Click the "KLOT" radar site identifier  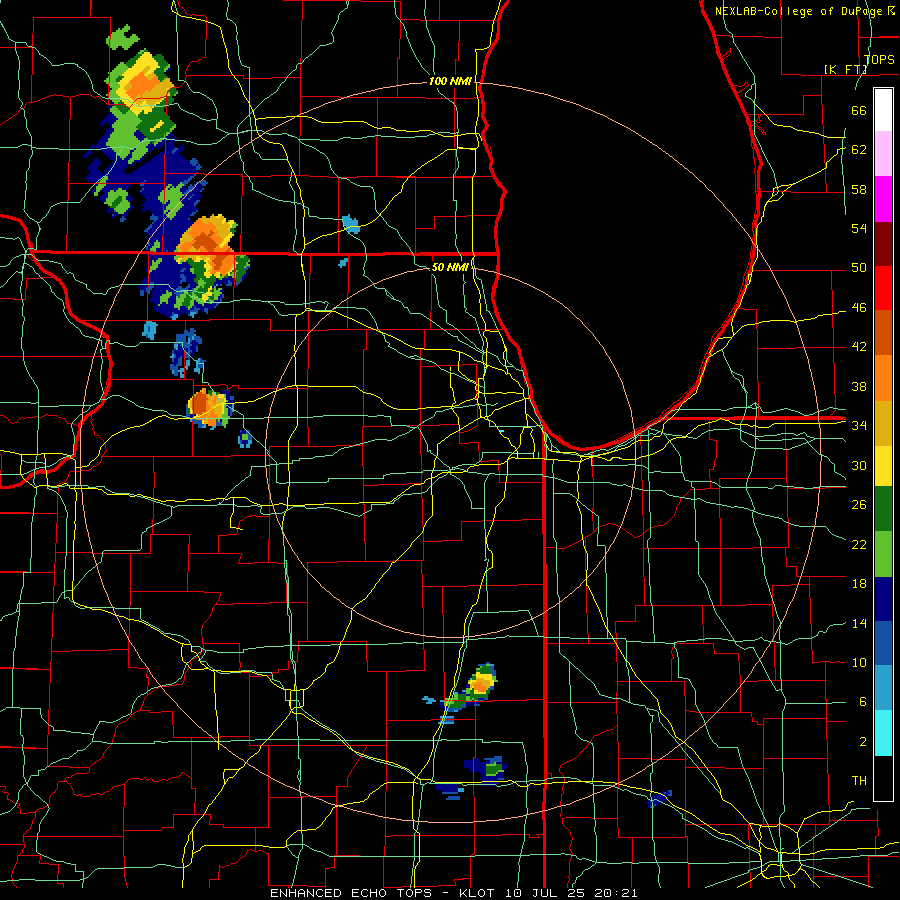(x=479, y=893)
